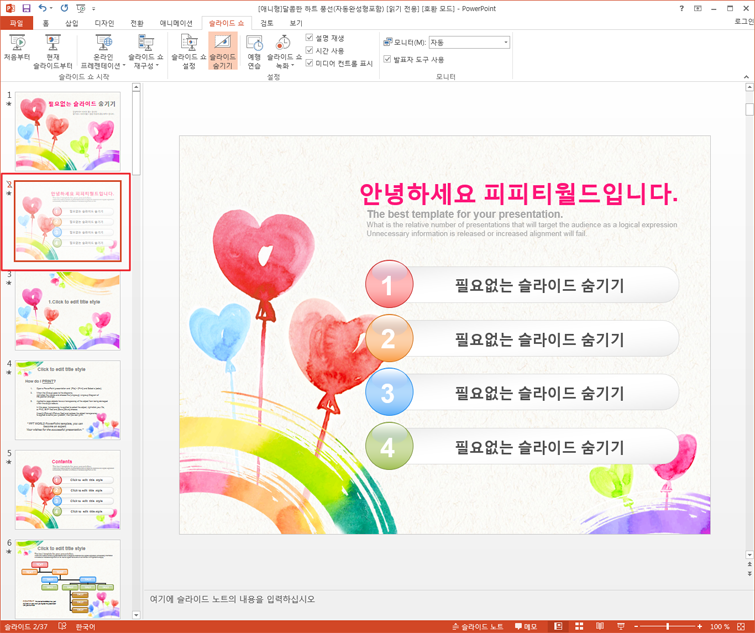
Task: Open slide show setup (슬라이드 쇼 설정)
Action: (x=189, y=52)
